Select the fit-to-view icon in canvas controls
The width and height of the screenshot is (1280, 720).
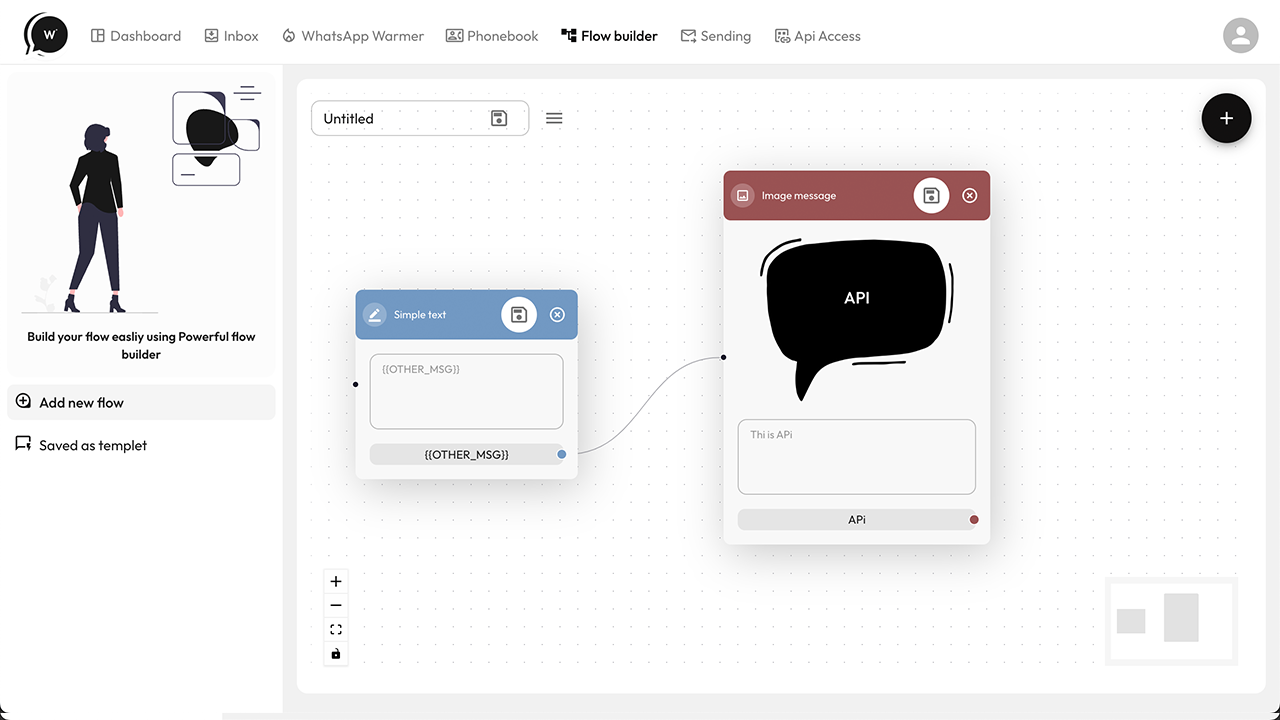[336, 629]
